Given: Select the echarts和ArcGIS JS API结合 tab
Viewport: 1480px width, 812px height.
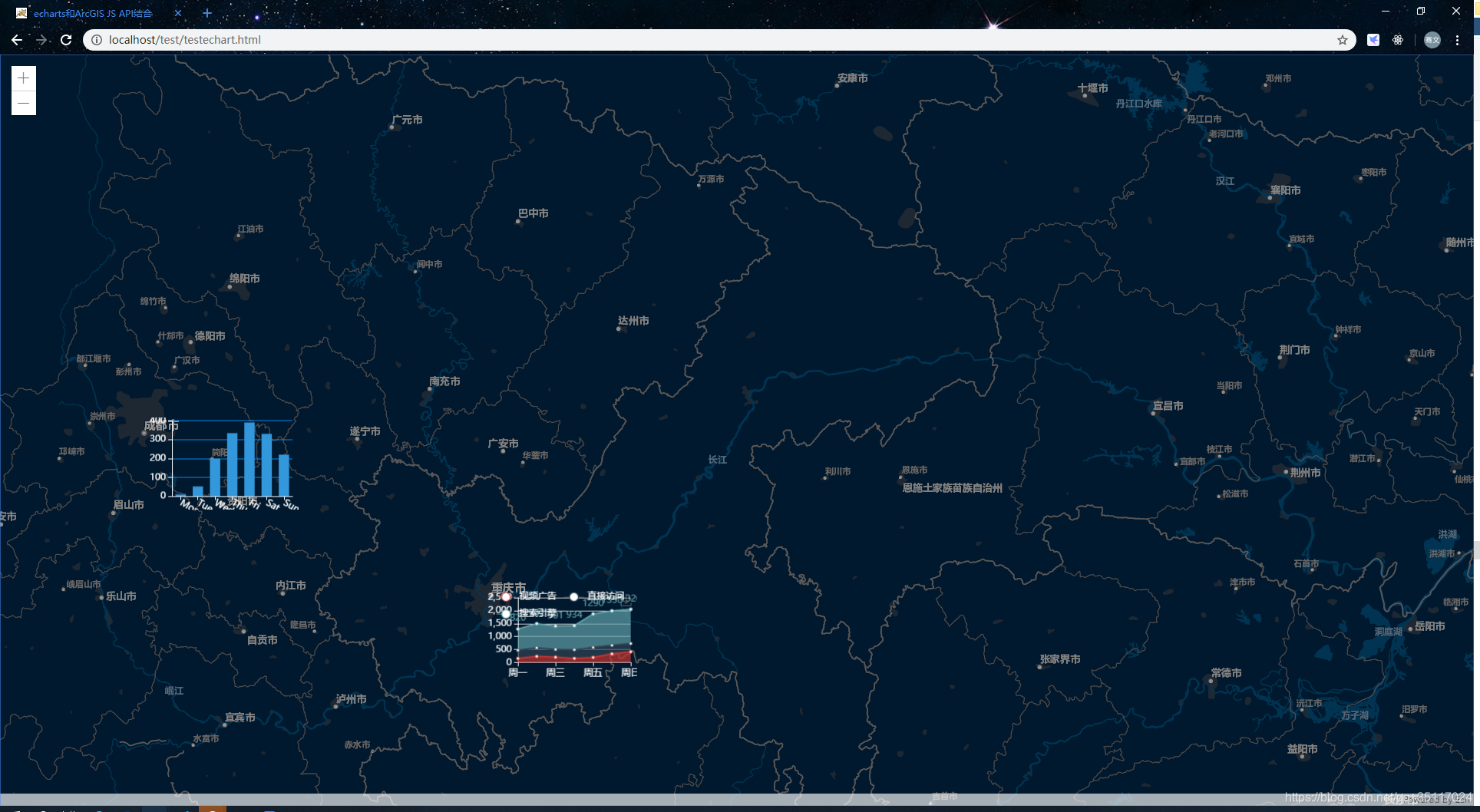Looking at the screenshot, I should [92, 13].
